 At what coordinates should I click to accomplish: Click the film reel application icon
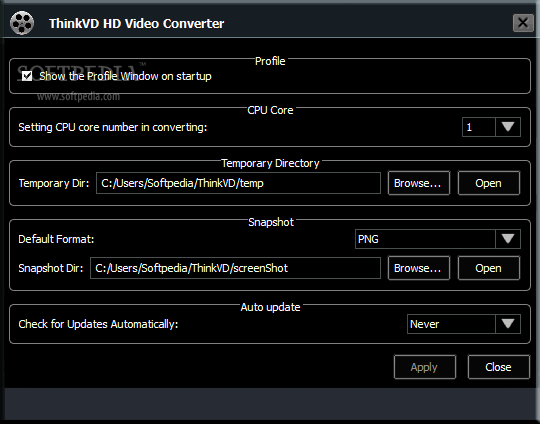coord(22,23)
